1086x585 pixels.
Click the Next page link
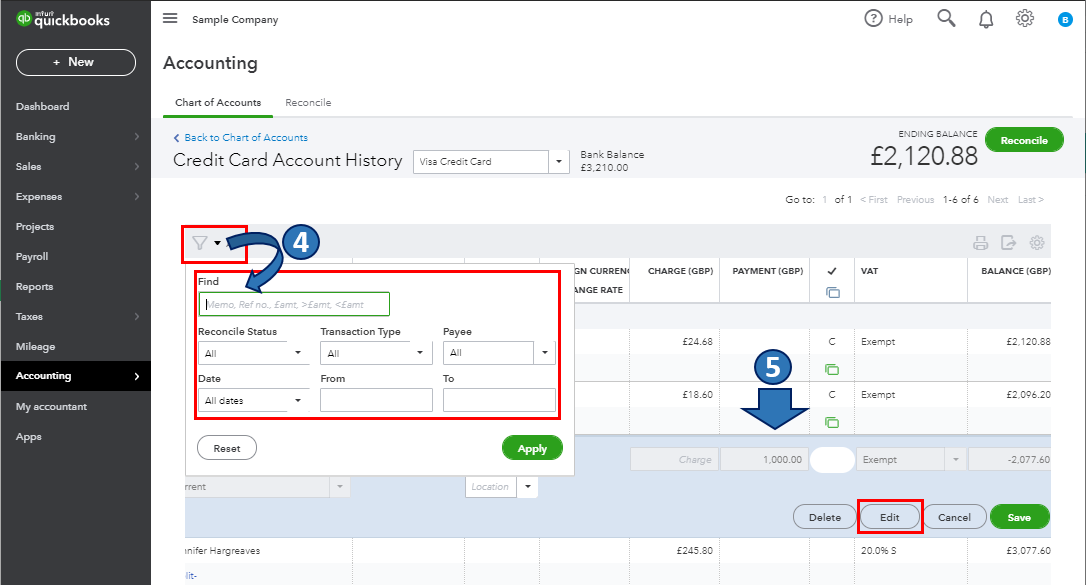click(x=997, y=199)
